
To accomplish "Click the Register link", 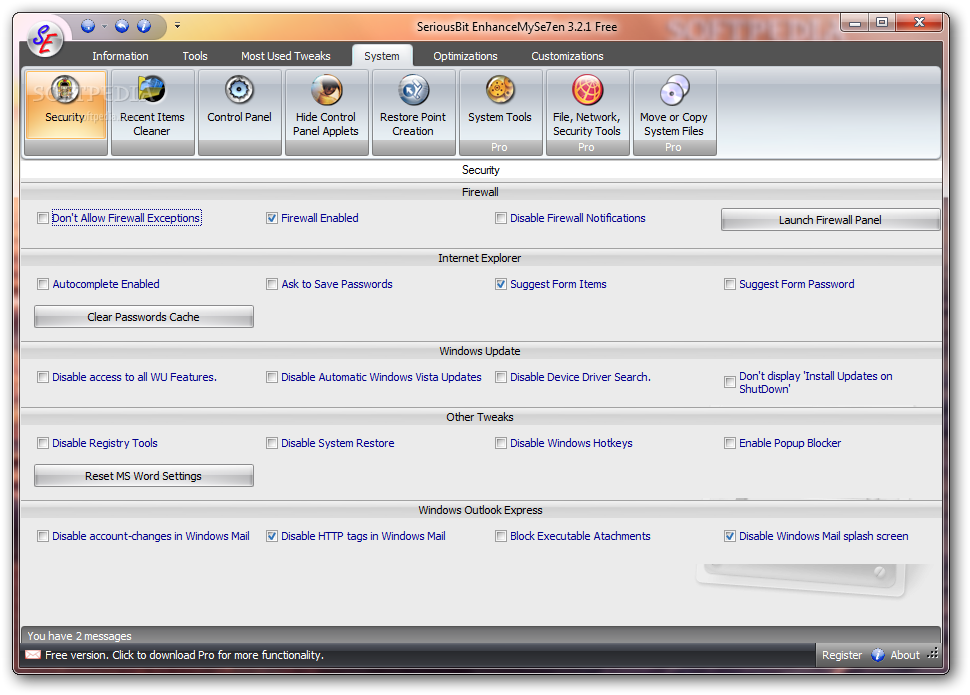I will 841,655.
